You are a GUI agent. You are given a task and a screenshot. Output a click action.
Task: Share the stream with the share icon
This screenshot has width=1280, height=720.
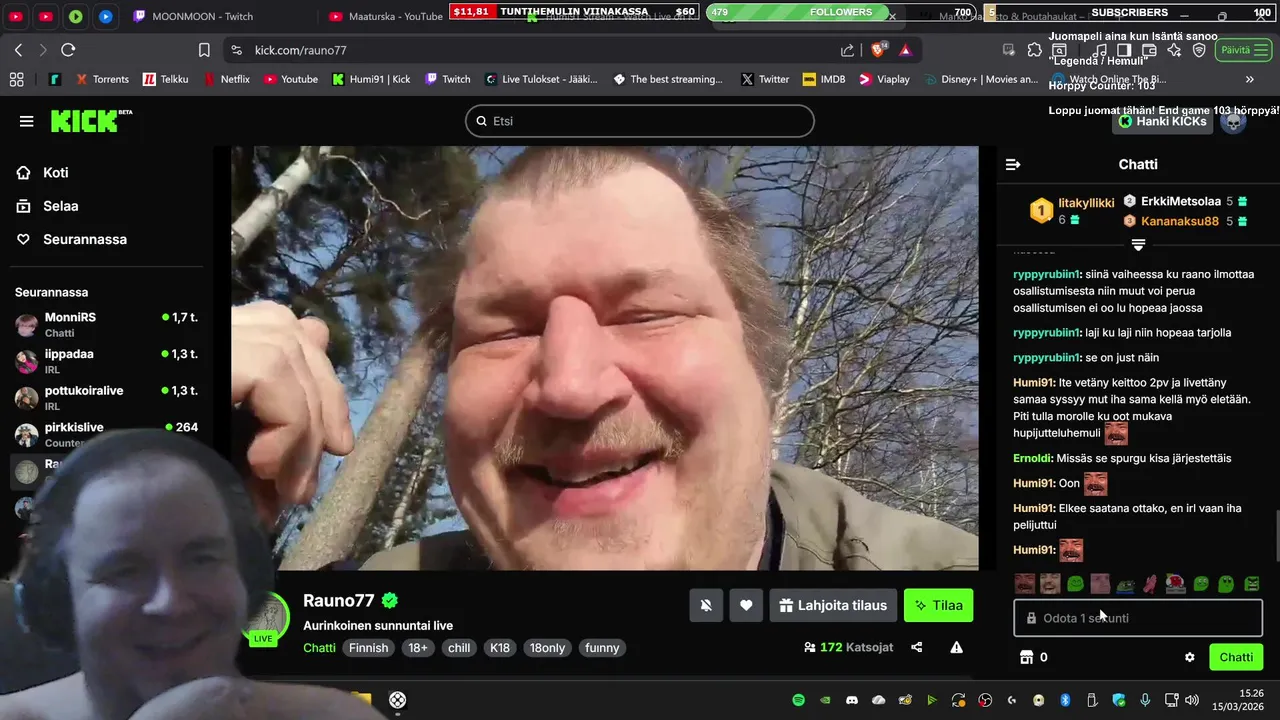click(917, 647)
